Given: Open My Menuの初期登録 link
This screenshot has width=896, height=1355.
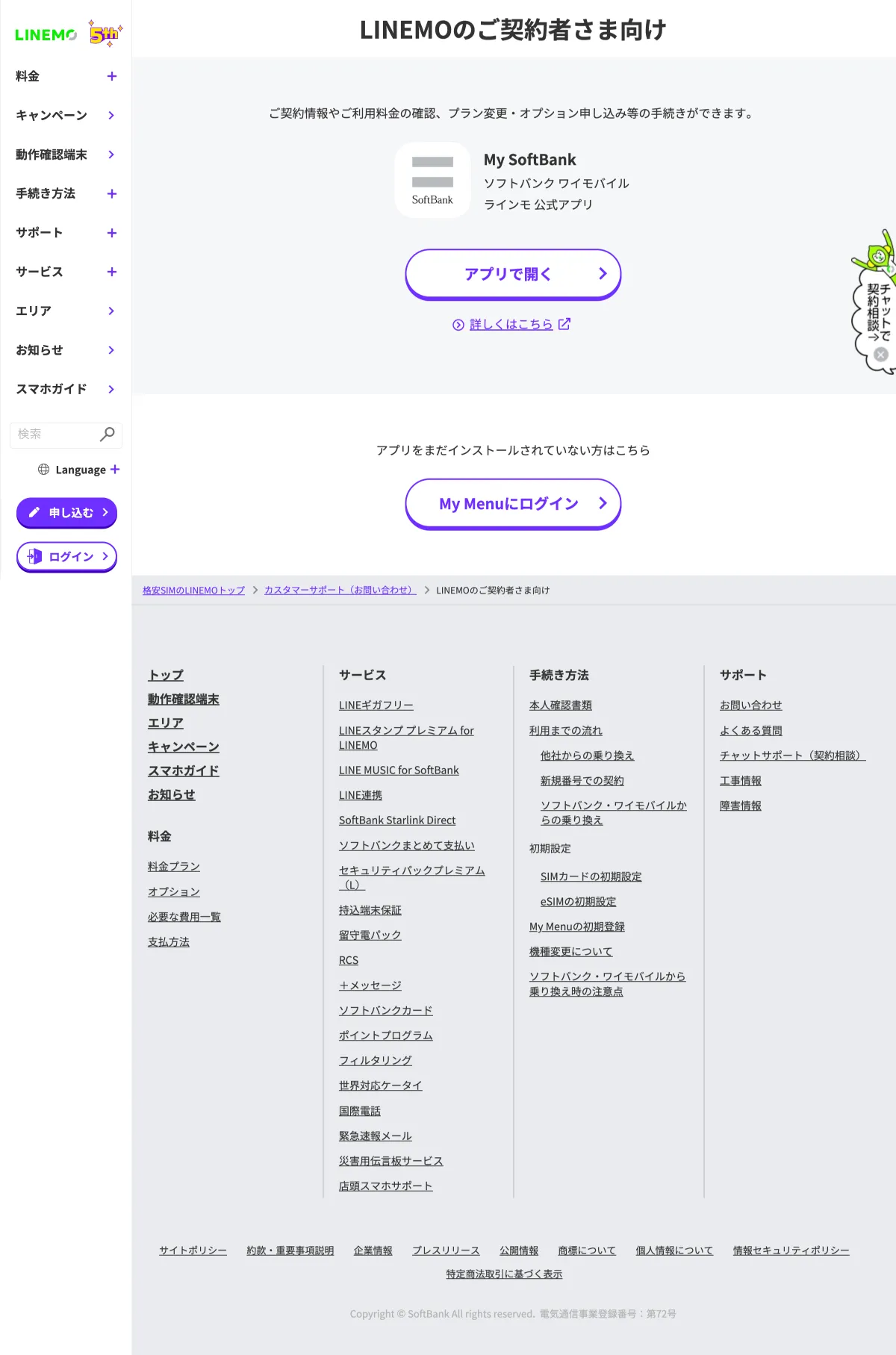Looking at the screenshot, I should (577, 926).
